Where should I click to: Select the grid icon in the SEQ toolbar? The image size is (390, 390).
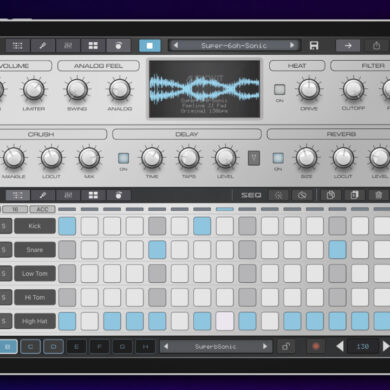pos(17,195)
